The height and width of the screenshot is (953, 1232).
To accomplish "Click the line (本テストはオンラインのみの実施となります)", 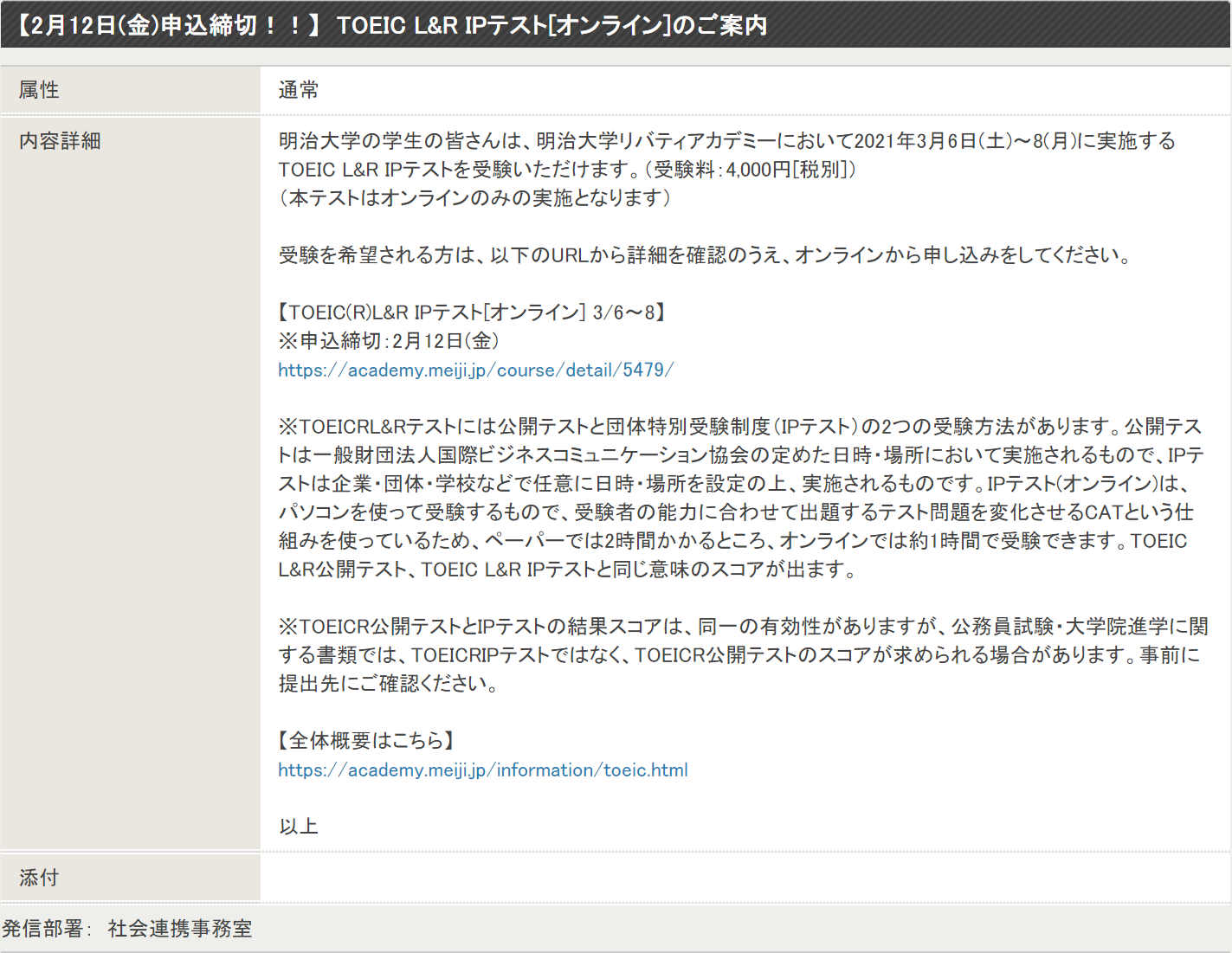I will (475, 198).
